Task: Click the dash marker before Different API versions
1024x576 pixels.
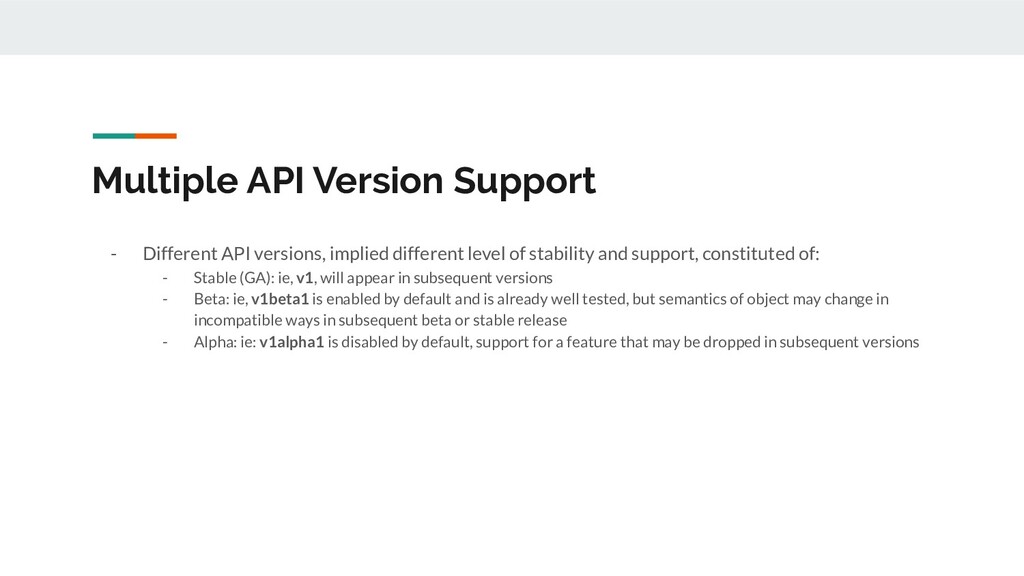Action: point(114,253)
